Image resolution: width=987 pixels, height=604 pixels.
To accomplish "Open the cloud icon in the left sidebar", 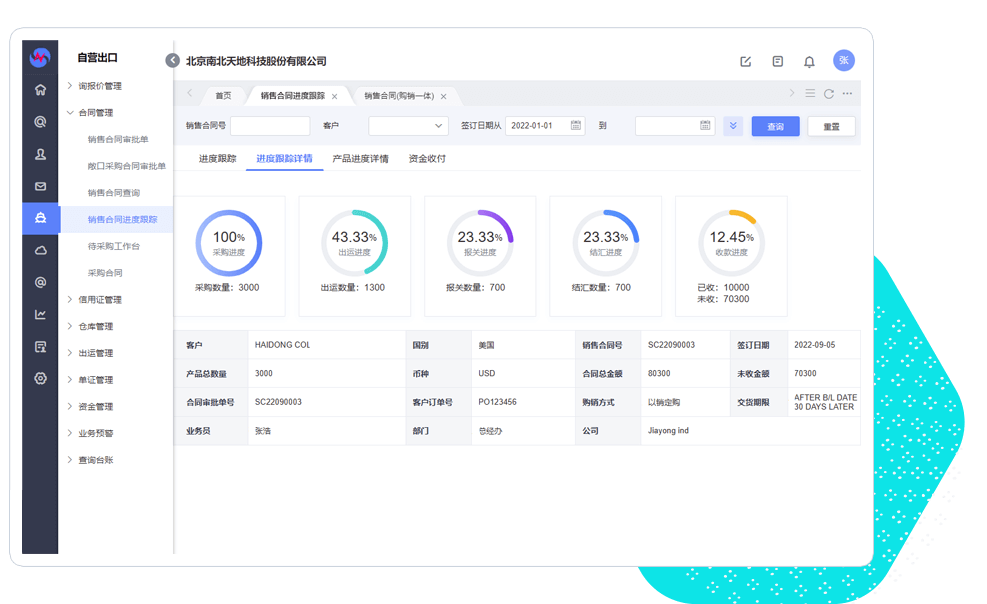I will 40,250.
